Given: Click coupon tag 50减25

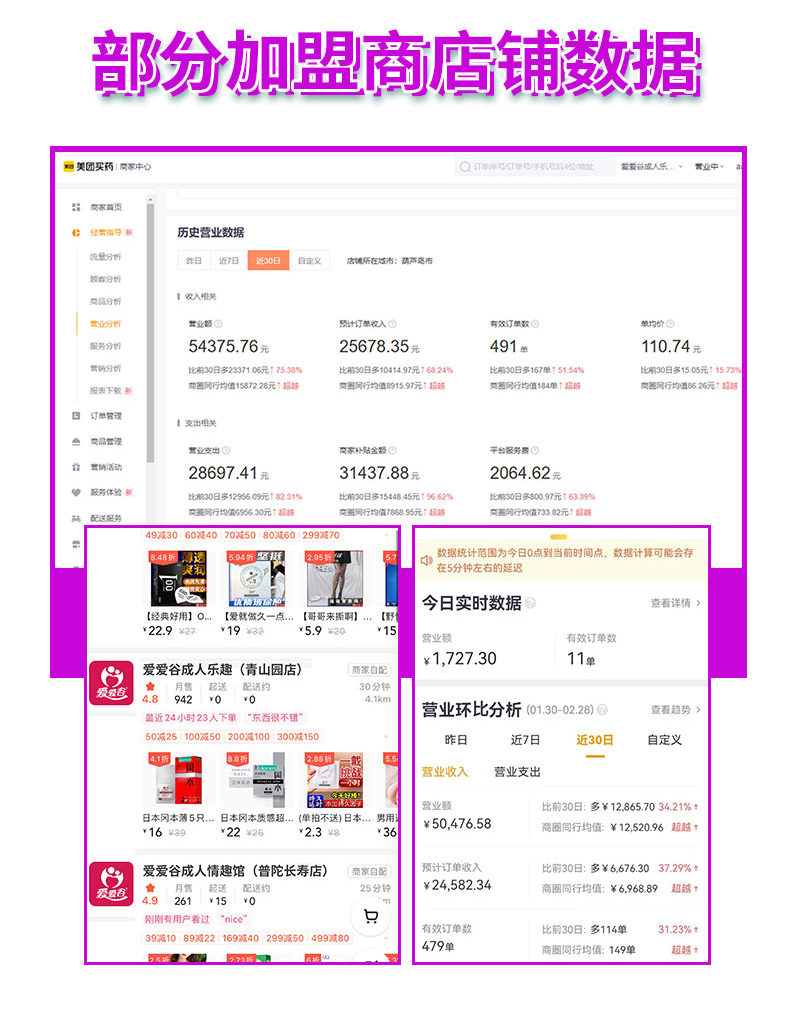Looking at the screenshot, I should pyautogui.click(x=161, y=737).
